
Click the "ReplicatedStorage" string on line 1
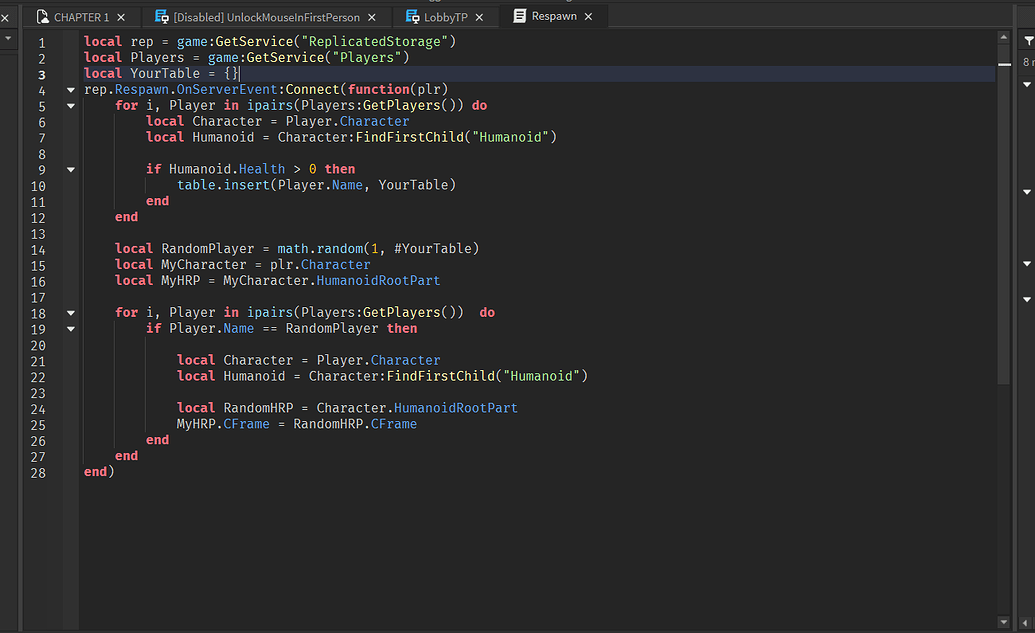coord(374,42)
